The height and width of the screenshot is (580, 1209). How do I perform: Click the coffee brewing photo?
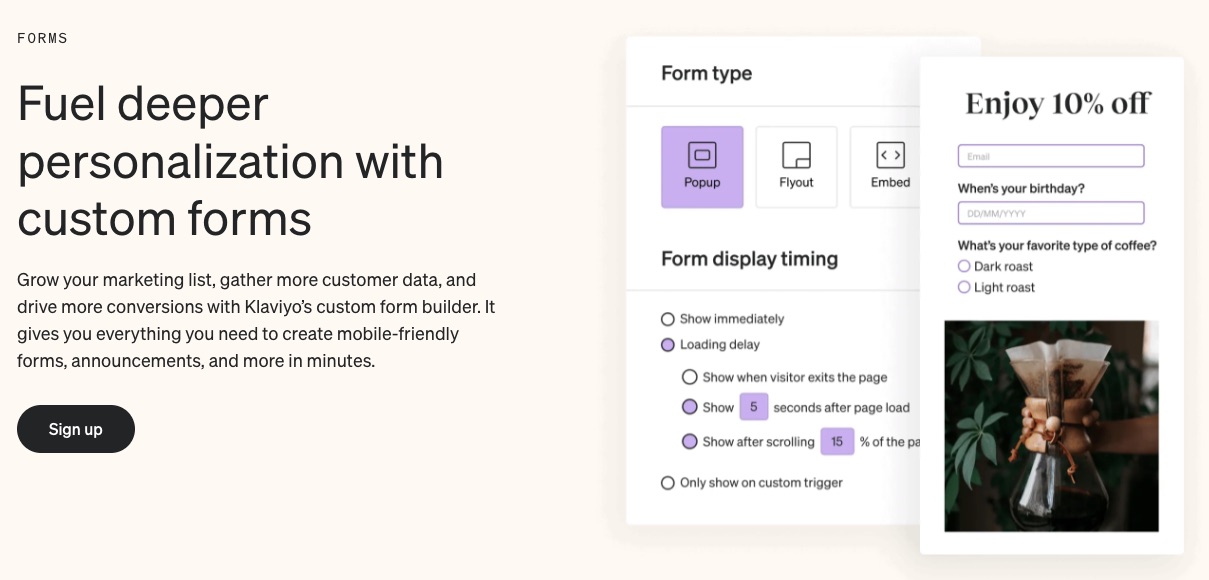click(x=1051, y=426)
